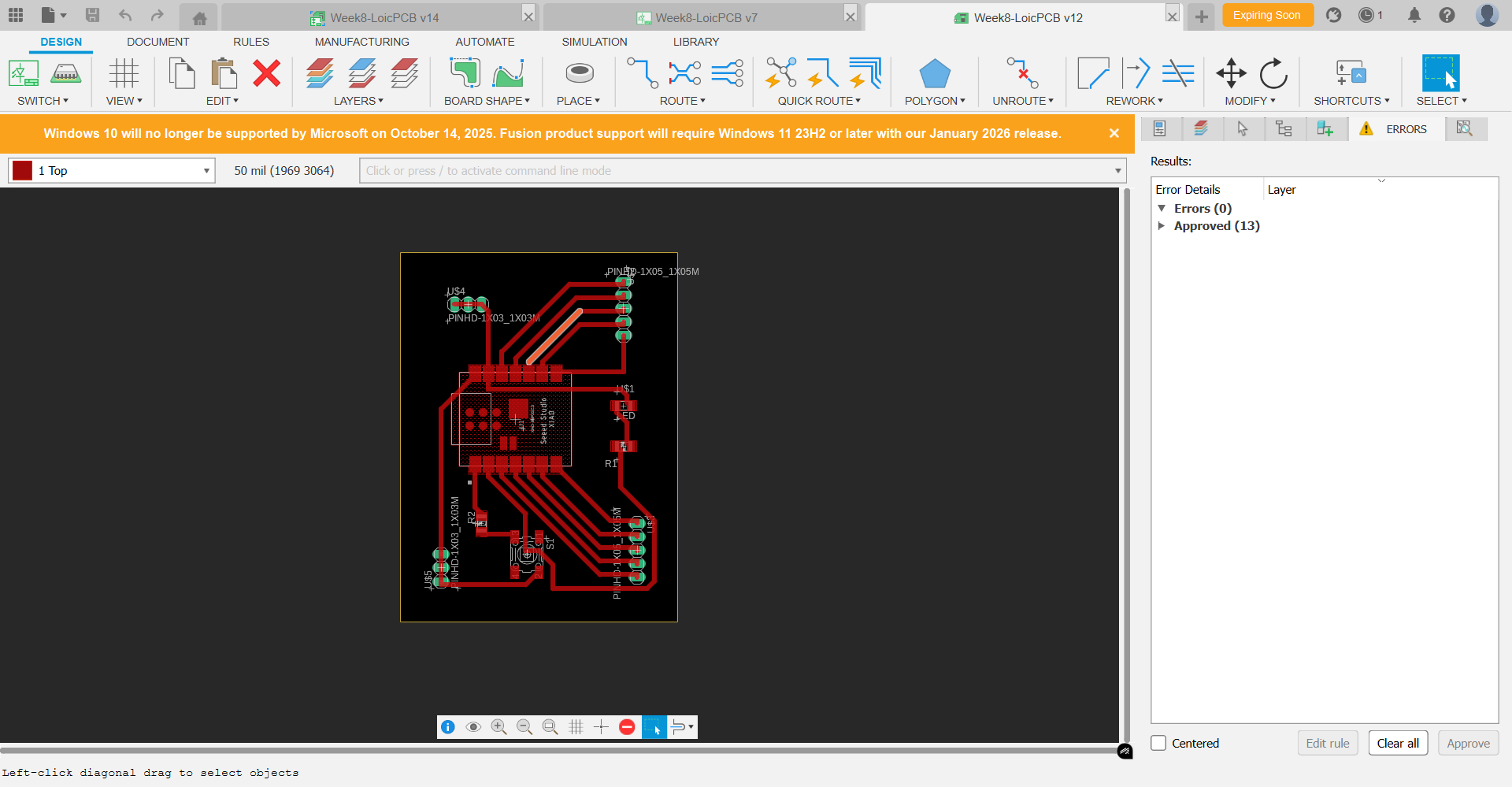Select the miter corner rework tool
The image size is (1512, 787).
click(1093, 74)
